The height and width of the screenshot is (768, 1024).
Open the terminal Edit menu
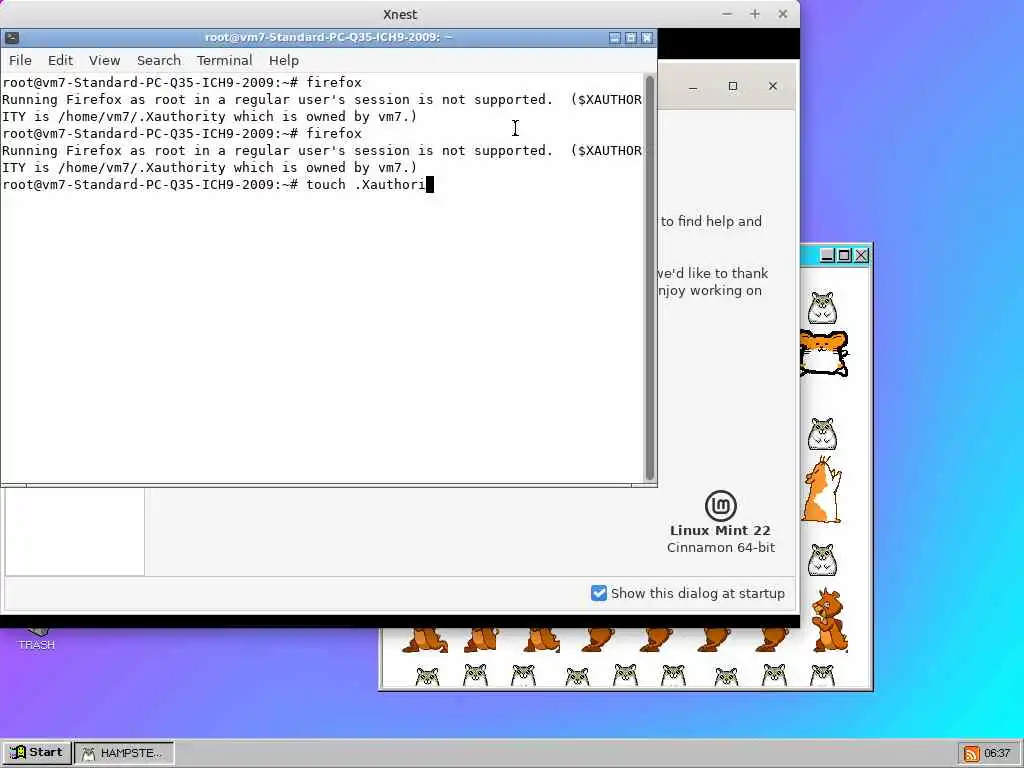pos(60,60)
